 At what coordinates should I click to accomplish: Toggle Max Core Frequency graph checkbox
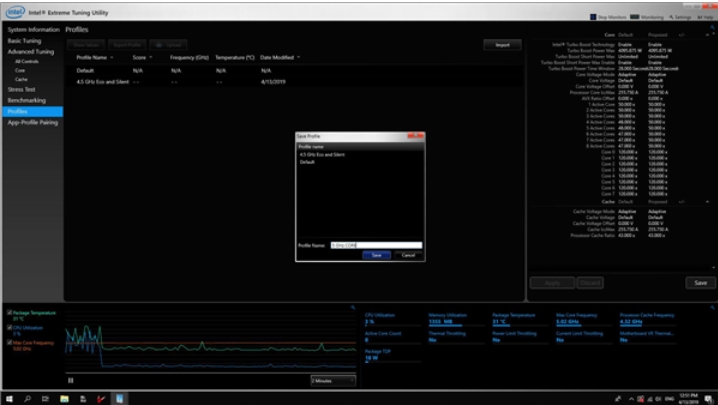click(10, 342)
